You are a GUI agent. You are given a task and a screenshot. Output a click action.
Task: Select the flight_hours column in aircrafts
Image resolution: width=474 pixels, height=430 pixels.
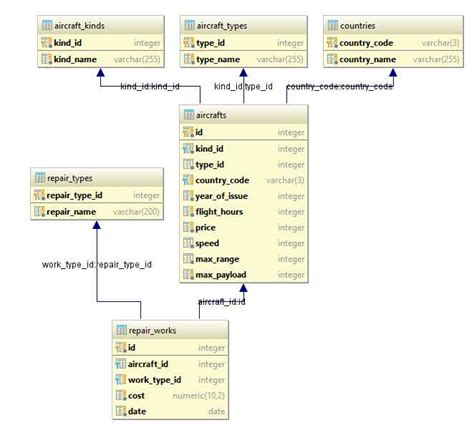click(244, 212)
